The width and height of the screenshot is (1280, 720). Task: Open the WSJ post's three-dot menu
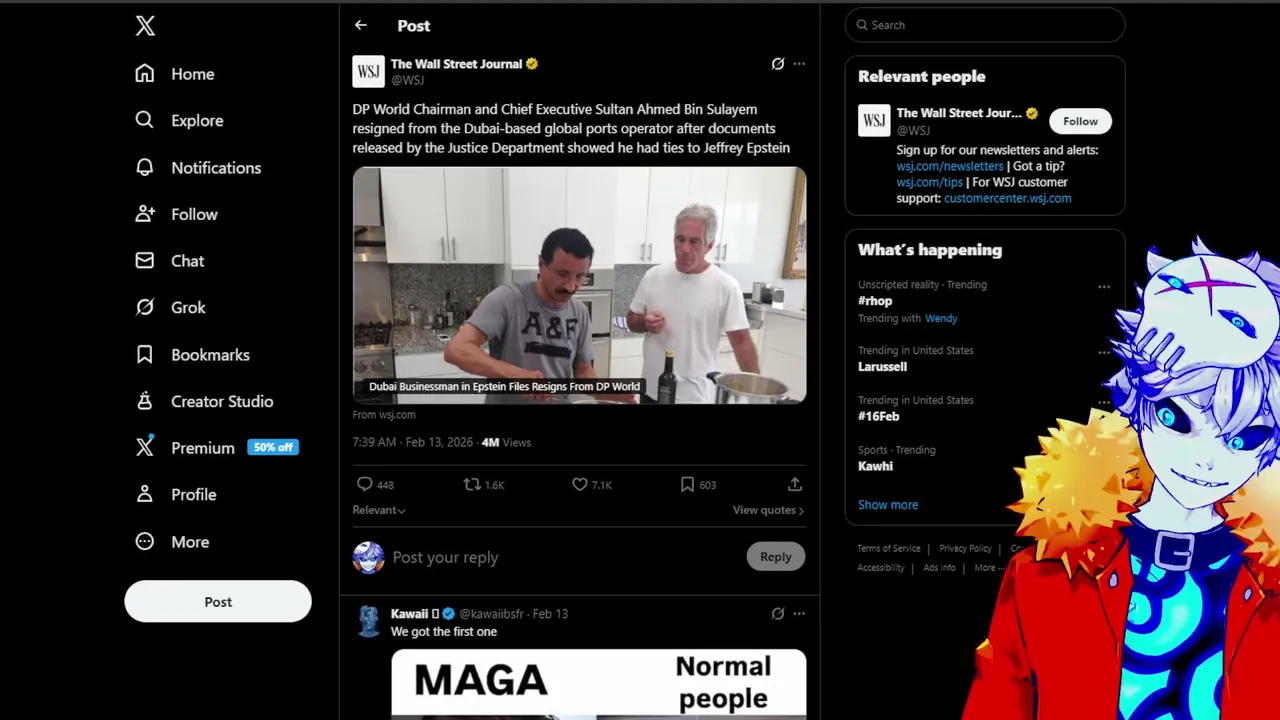coord(799,64)
